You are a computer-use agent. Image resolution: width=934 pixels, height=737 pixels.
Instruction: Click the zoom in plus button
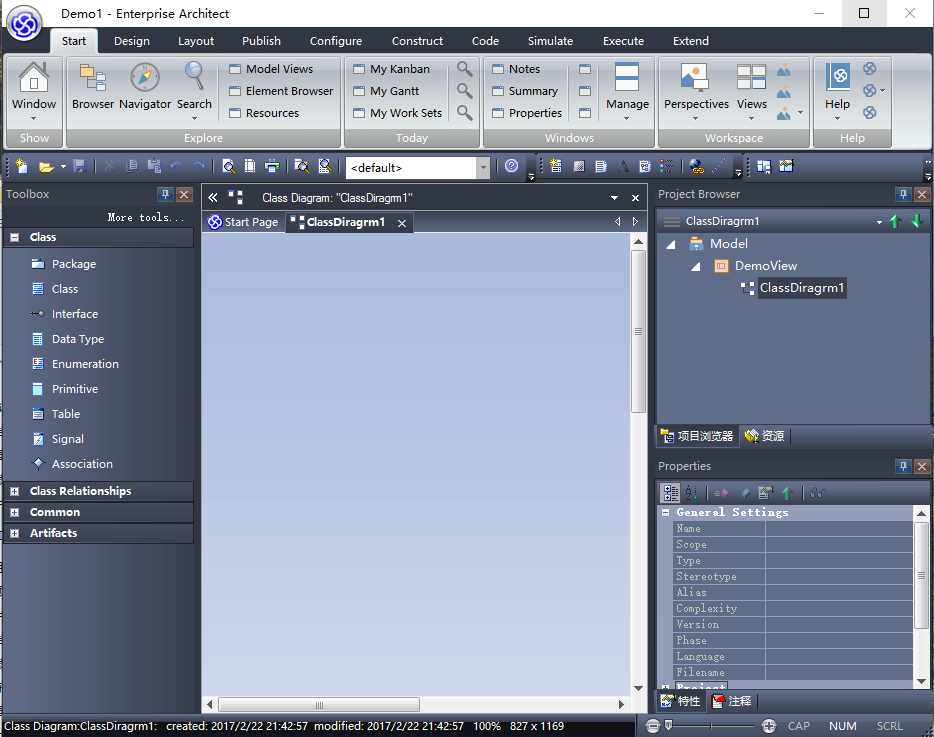pyautogui.click(x=768, y=726)
